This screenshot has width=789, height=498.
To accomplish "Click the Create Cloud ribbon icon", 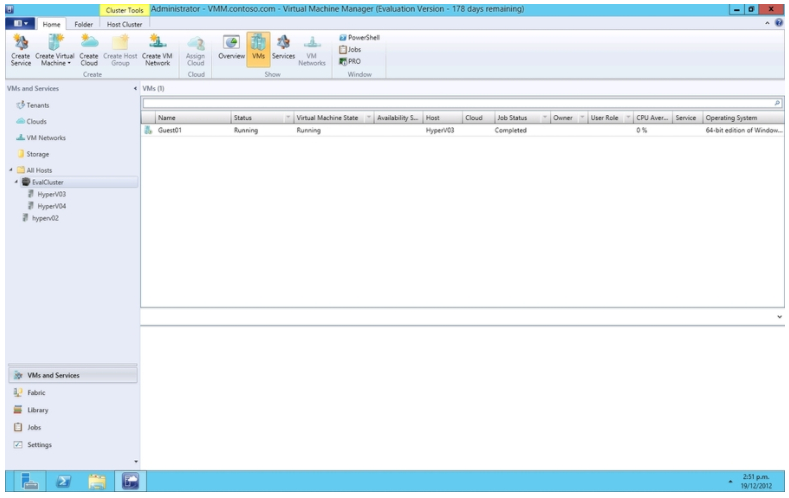I will pyautogui.click(x=89, y=50).
